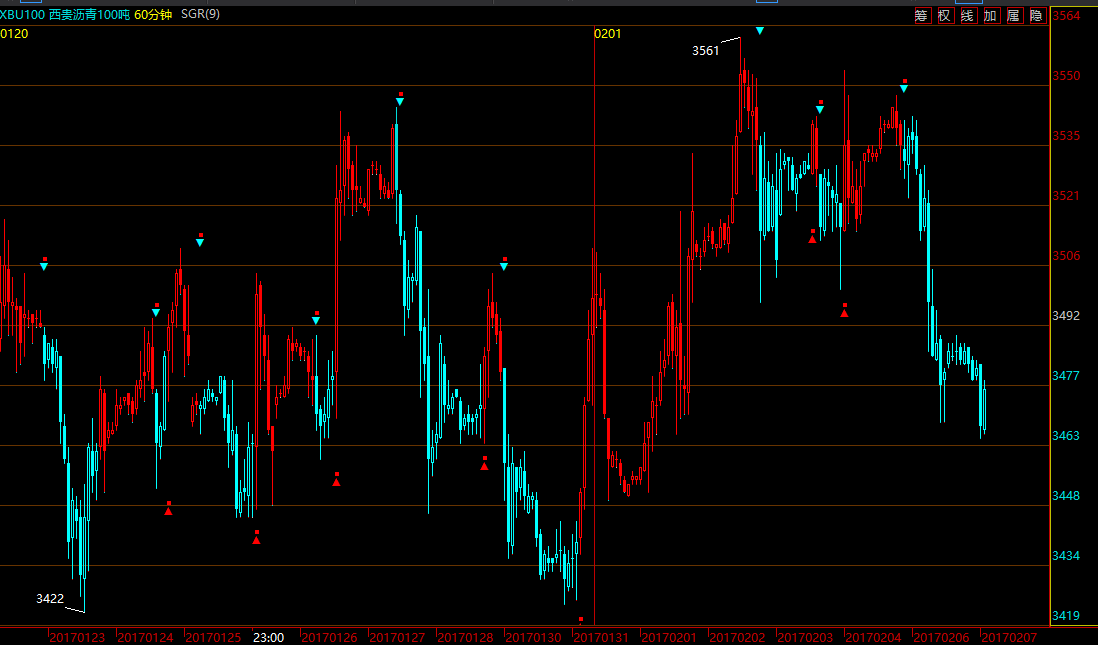Click the 3422 low price label

(x=50, y=599)
